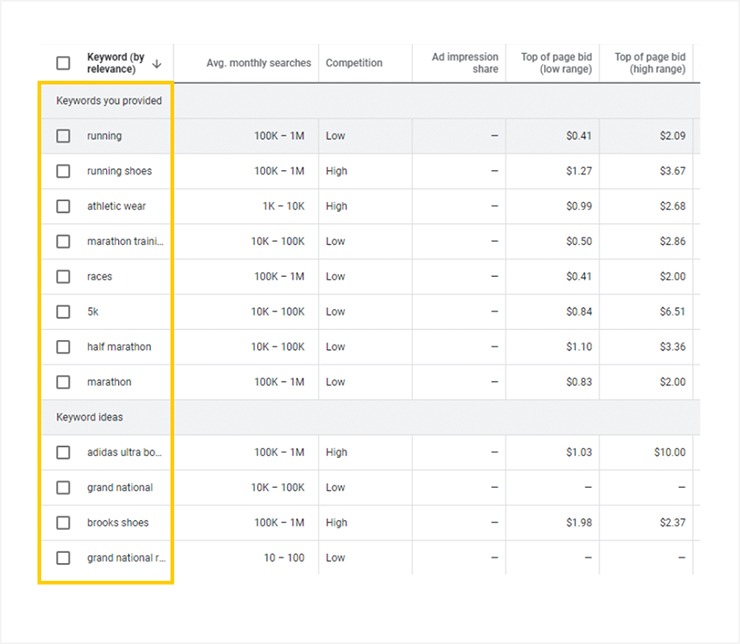Select the 'brooks shoes' checkbox
Viewport: 740px width, 644px height.
63,523
